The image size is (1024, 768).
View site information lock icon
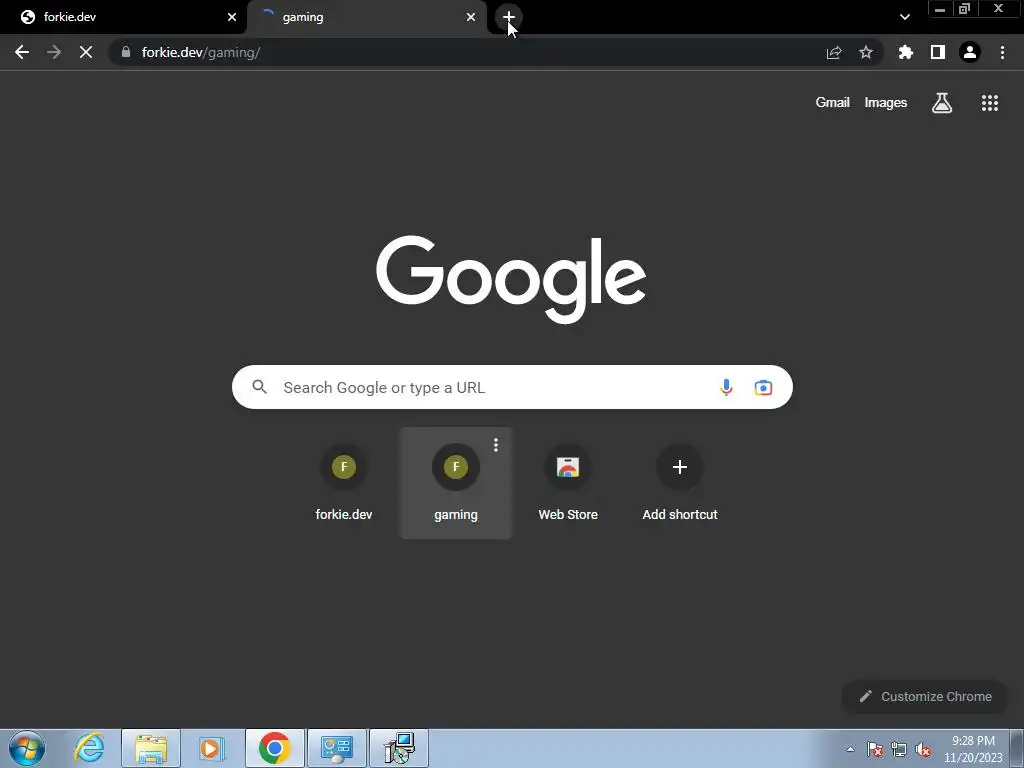pyautogui.click(x=126, y=52)
